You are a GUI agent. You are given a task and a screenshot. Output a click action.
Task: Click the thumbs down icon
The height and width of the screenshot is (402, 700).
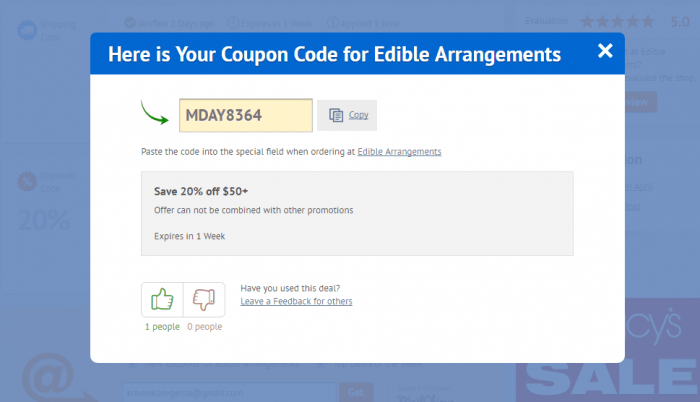click(x=204, y=299)
